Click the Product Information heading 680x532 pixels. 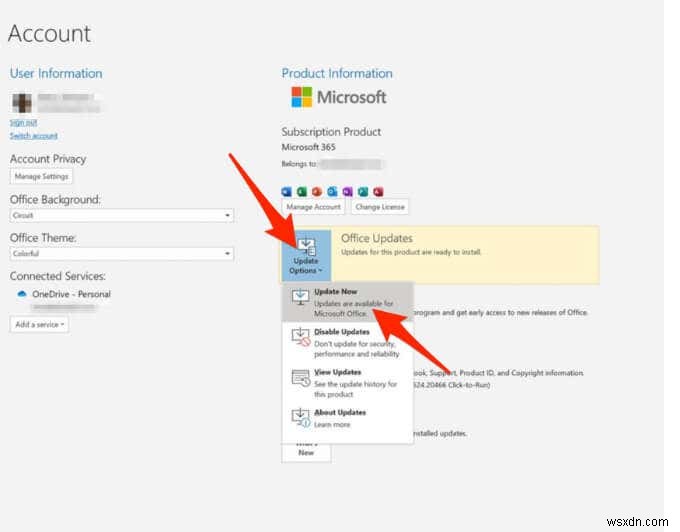click(x=337, y=73)
